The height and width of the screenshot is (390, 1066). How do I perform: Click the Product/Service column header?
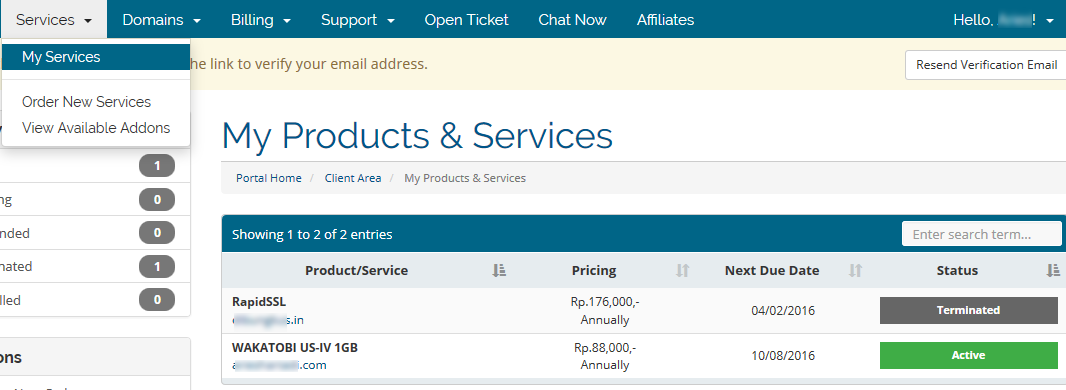point(356,270)
